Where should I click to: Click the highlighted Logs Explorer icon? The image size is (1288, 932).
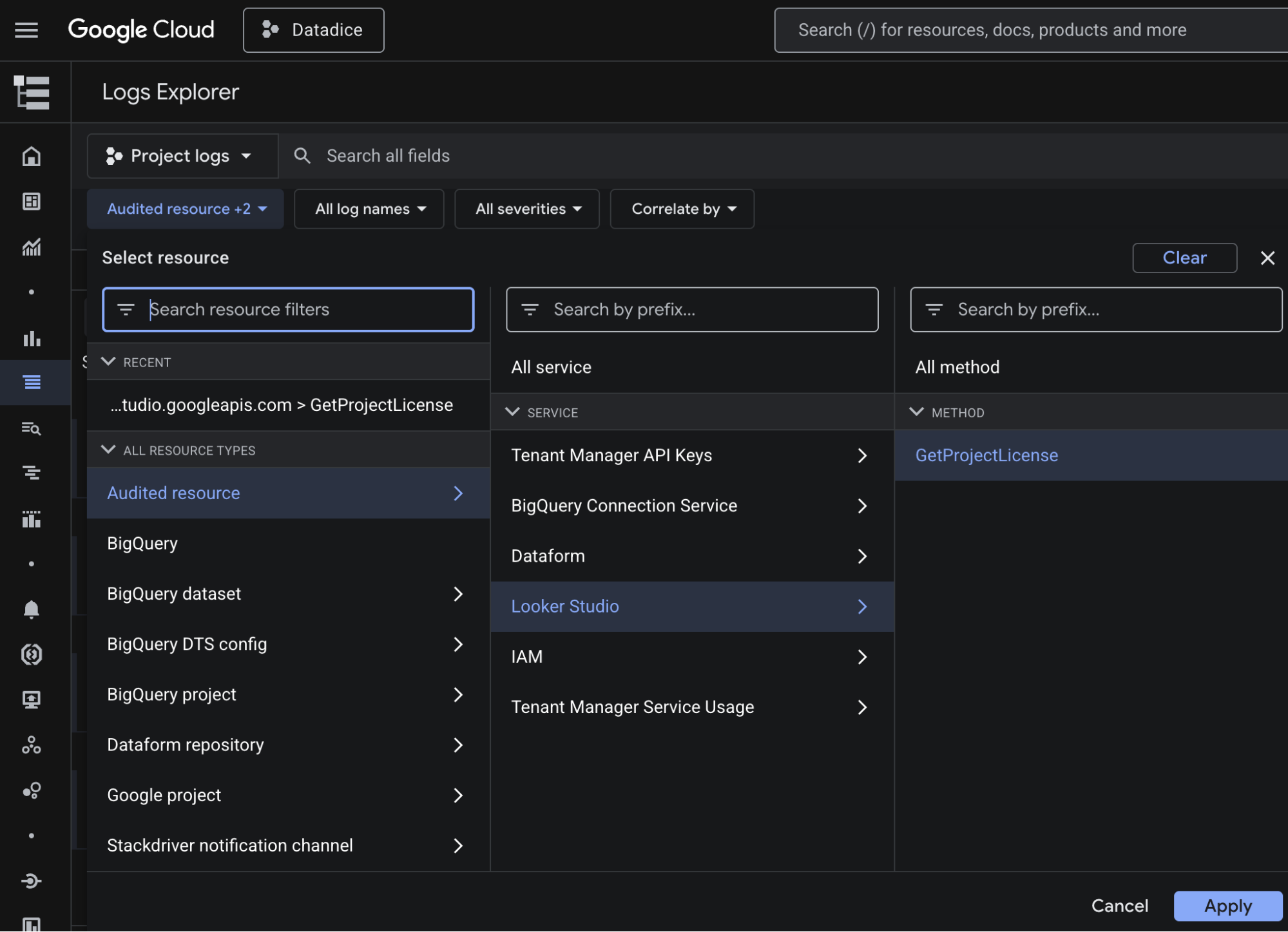coord(31,382)
